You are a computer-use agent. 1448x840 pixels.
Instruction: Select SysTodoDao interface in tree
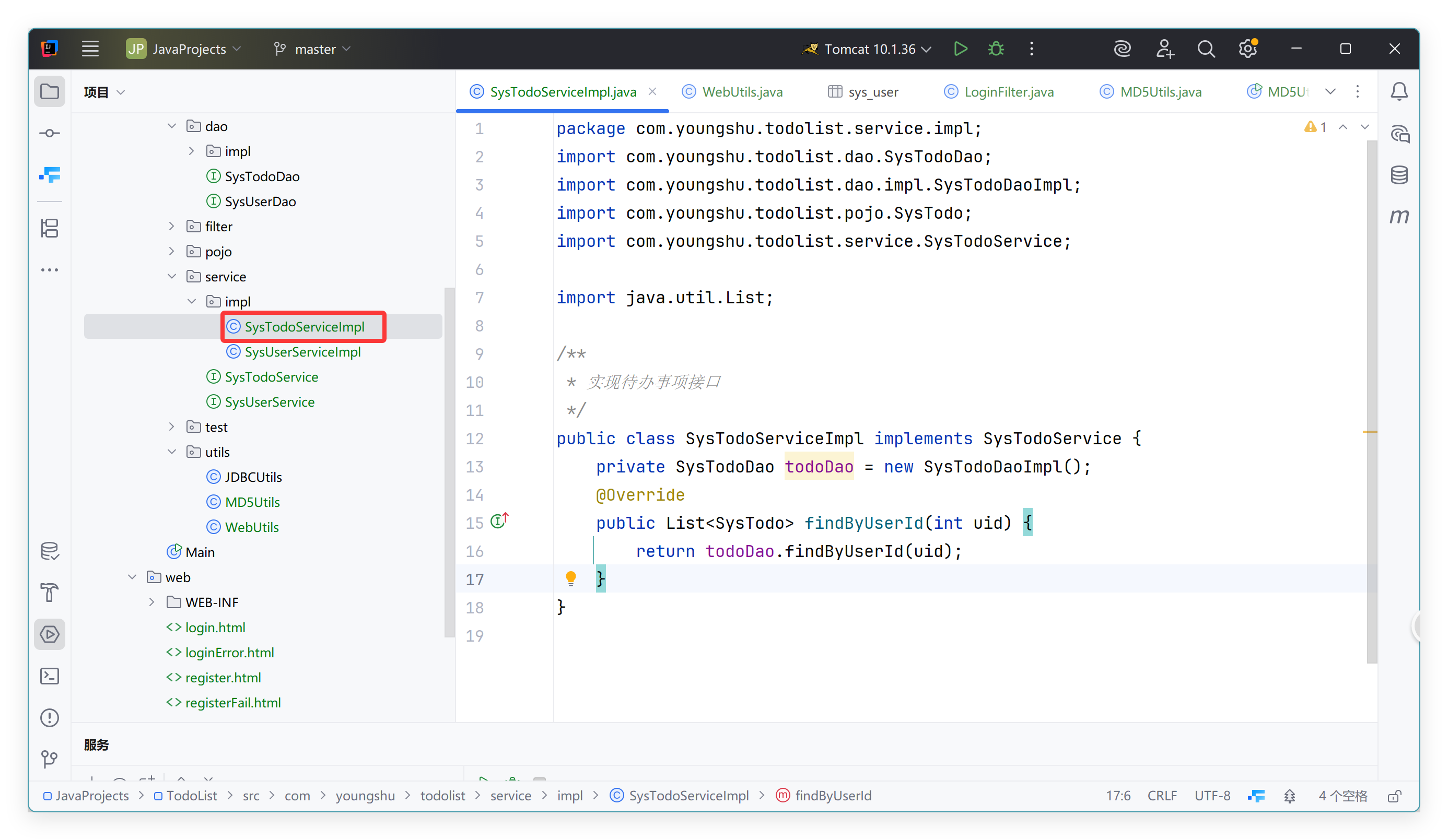pyautogui.click(x=253, y=176)
